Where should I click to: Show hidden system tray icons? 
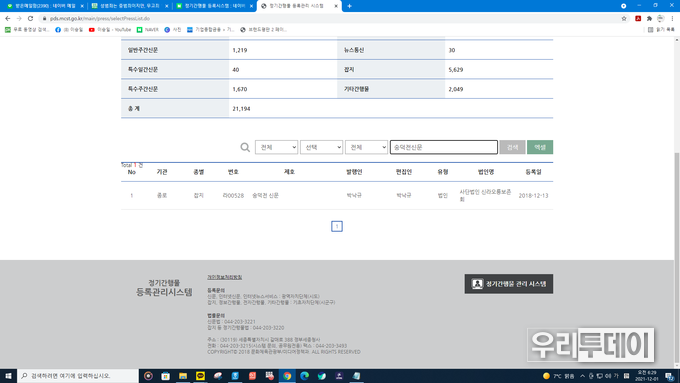pos(582,376)
